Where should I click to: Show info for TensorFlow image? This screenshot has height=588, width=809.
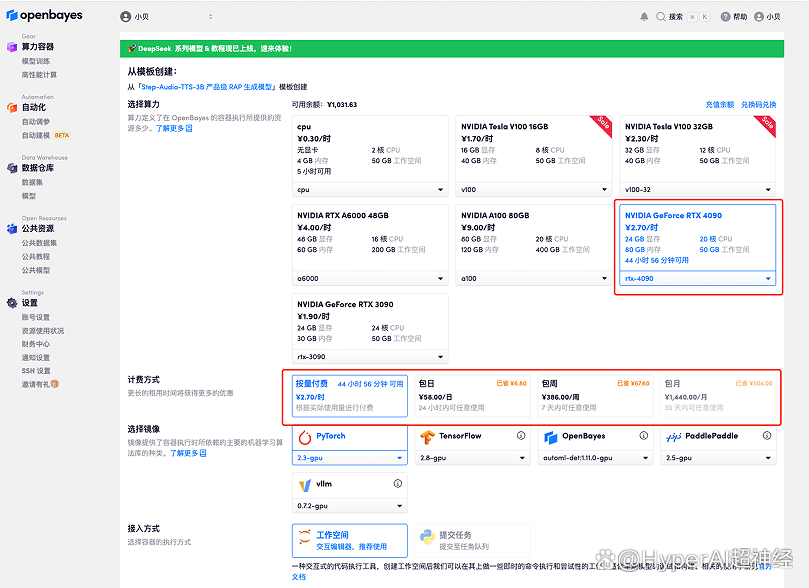click(x=521, y=436)
